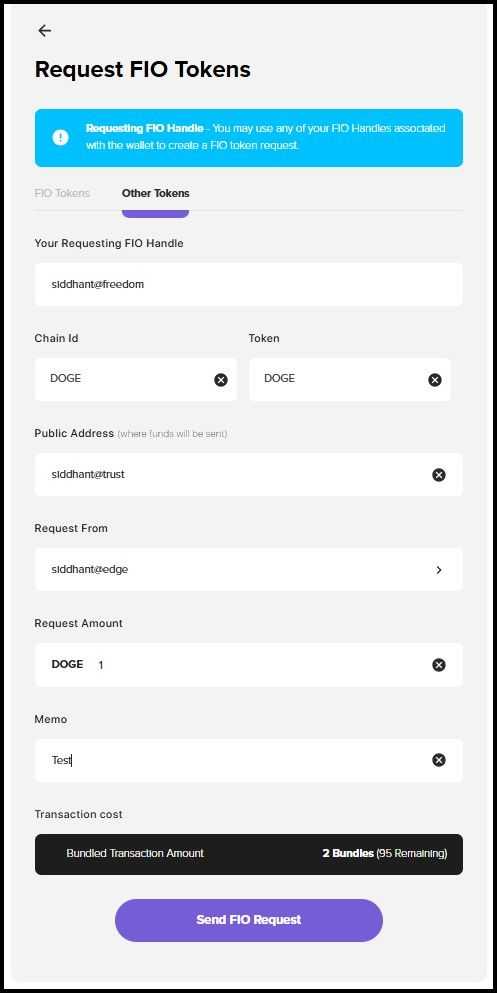The width and height of the screenshot is (497, 993).
Task: Click the Bundled Transaction Amount bar
Action: (x=249, y=854)
